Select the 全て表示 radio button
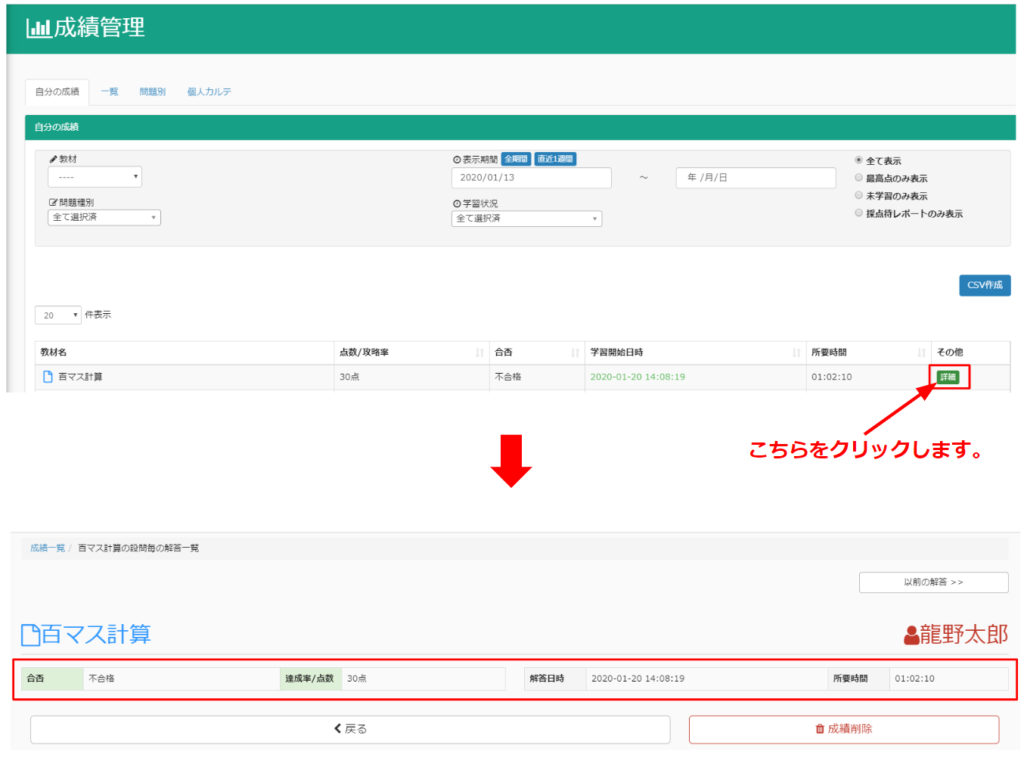Screen dimensions: 1024x767 pos(860,160)
